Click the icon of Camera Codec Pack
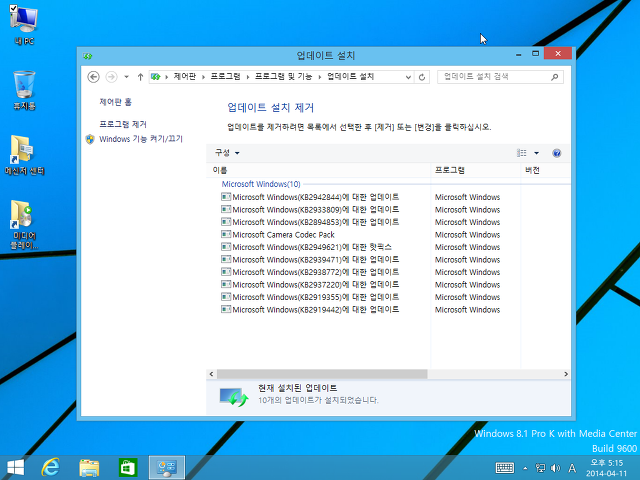The image size is (640, 480). tap(226, 234)
